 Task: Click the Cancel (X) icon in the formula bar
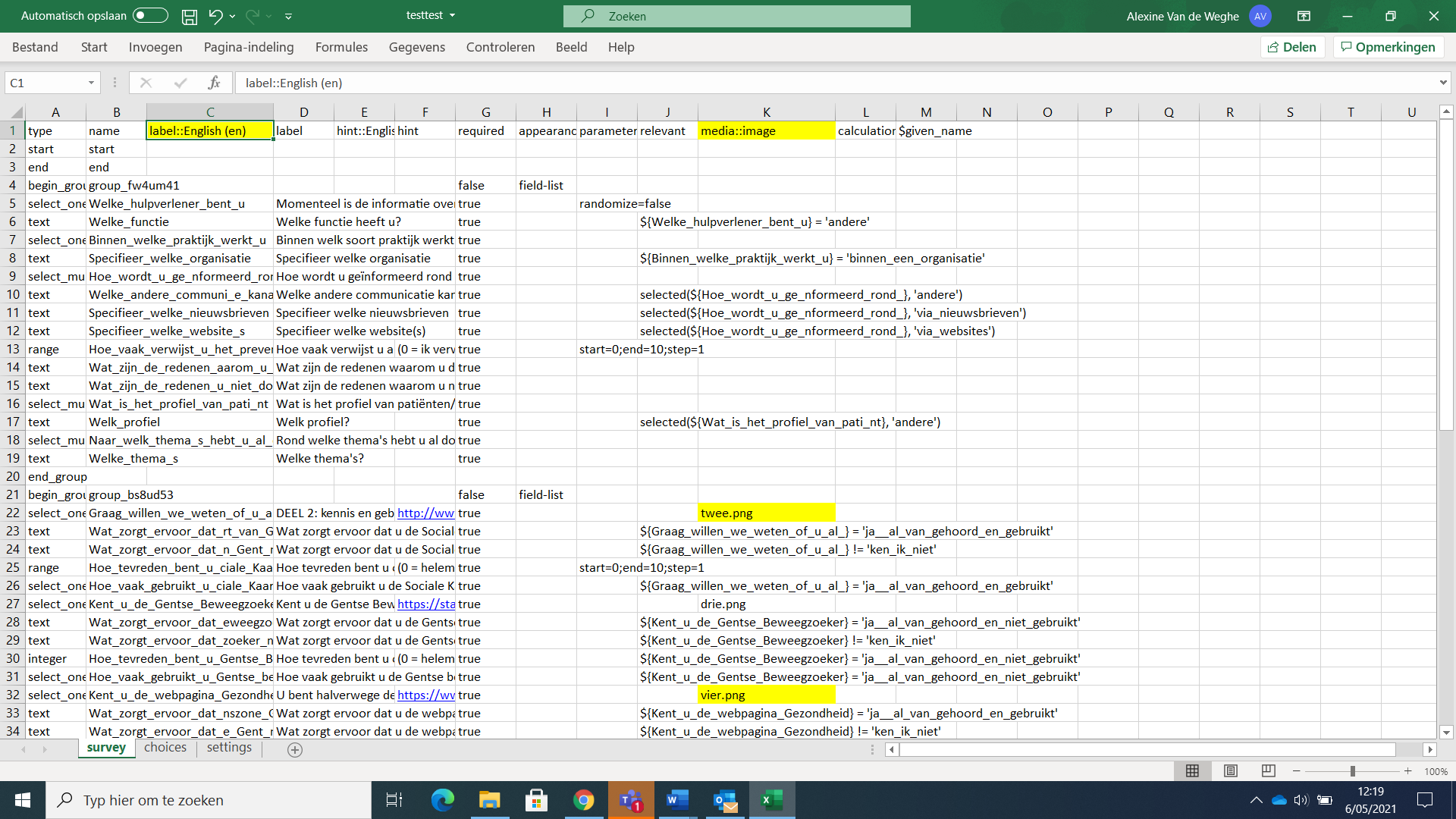pyautogui.click(x=146, y=83)
